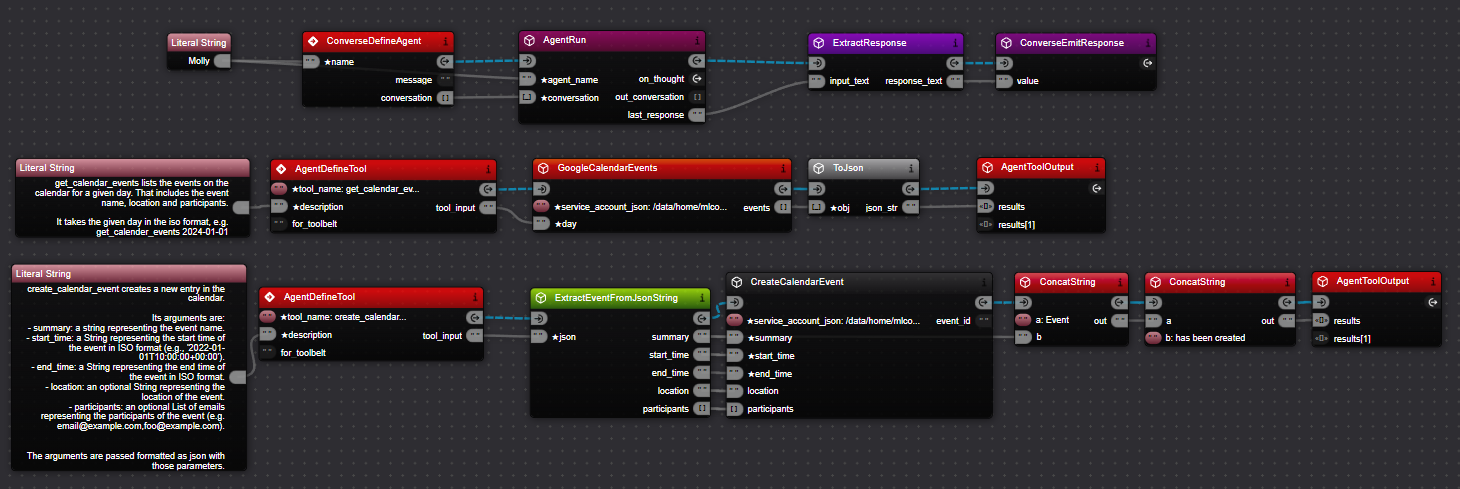Select the for_toolbelt port on get_calendar_events tool
1460x489 pixels.
coord(279,224)
